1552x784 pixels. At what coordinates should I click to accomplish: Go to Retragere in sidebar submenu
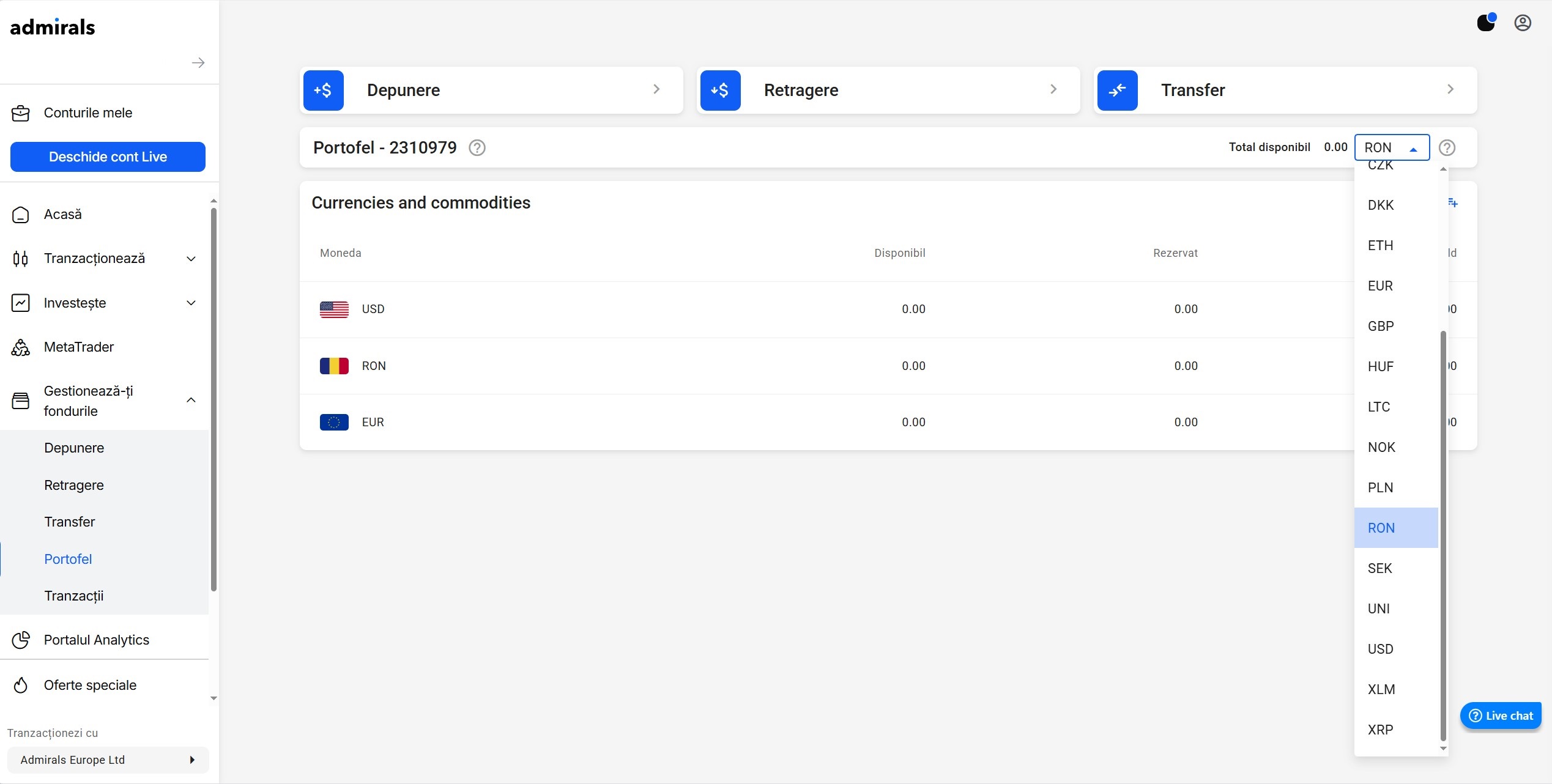pos(74,486)
